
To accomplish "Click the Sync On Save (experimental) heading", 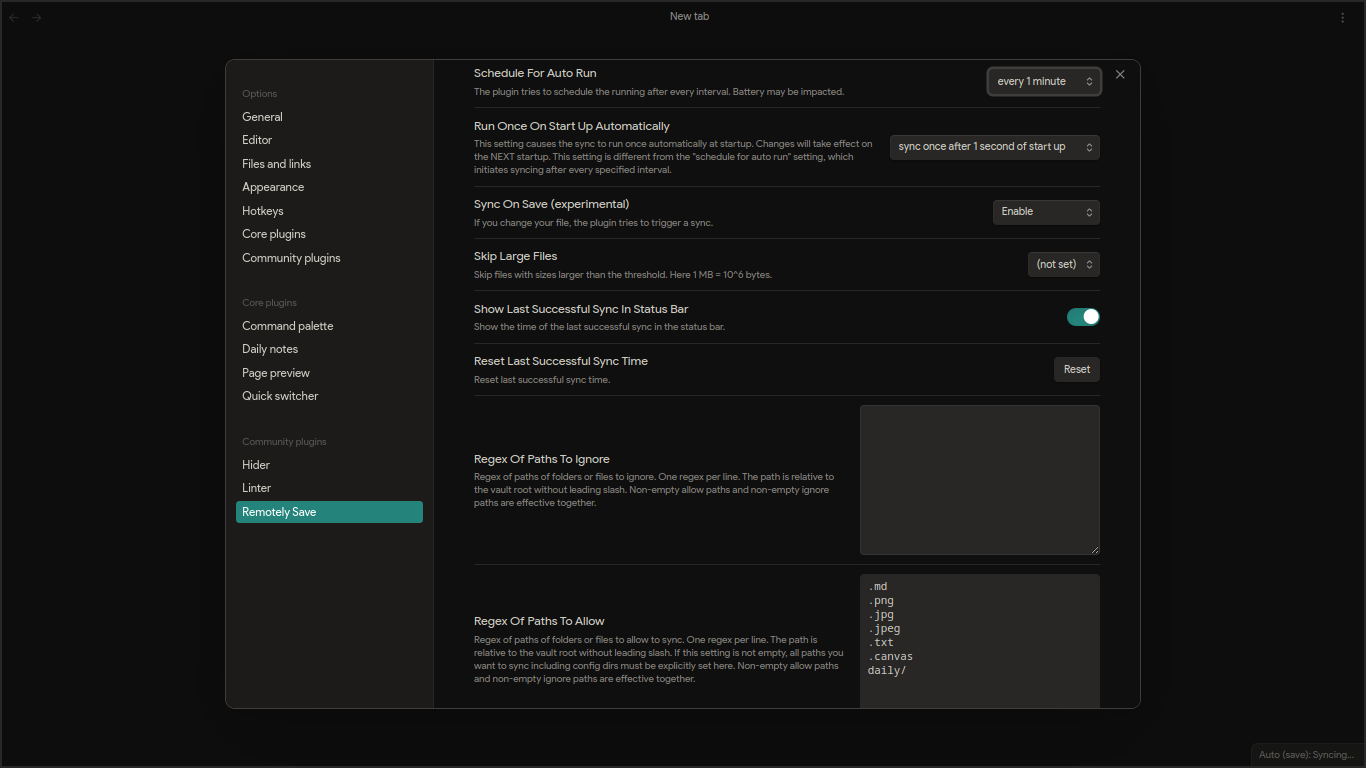I will (x=552, y=204).
